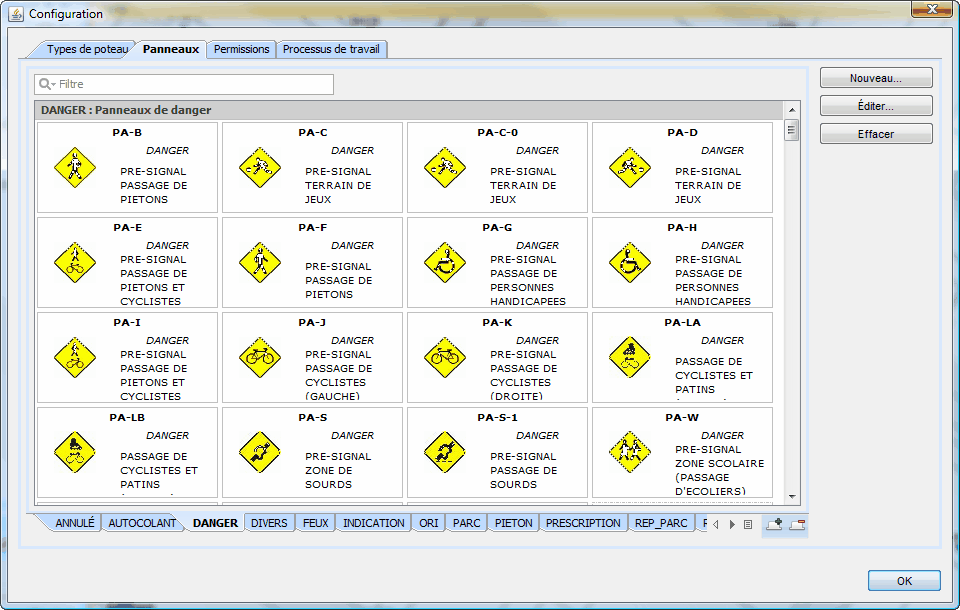Click the remove category tab icon

click(x=797, y=523)
